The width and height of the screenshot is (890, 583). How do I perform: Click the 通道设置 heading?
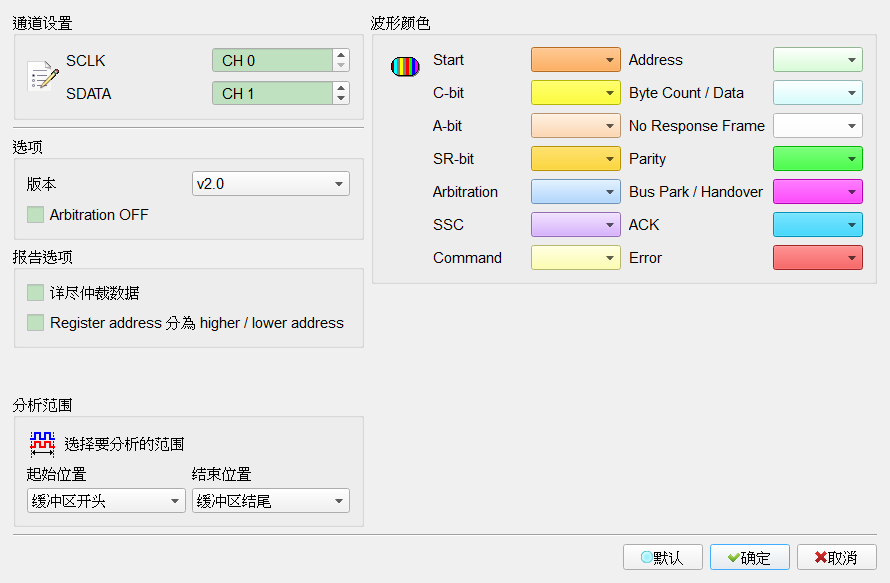[43, 23]
